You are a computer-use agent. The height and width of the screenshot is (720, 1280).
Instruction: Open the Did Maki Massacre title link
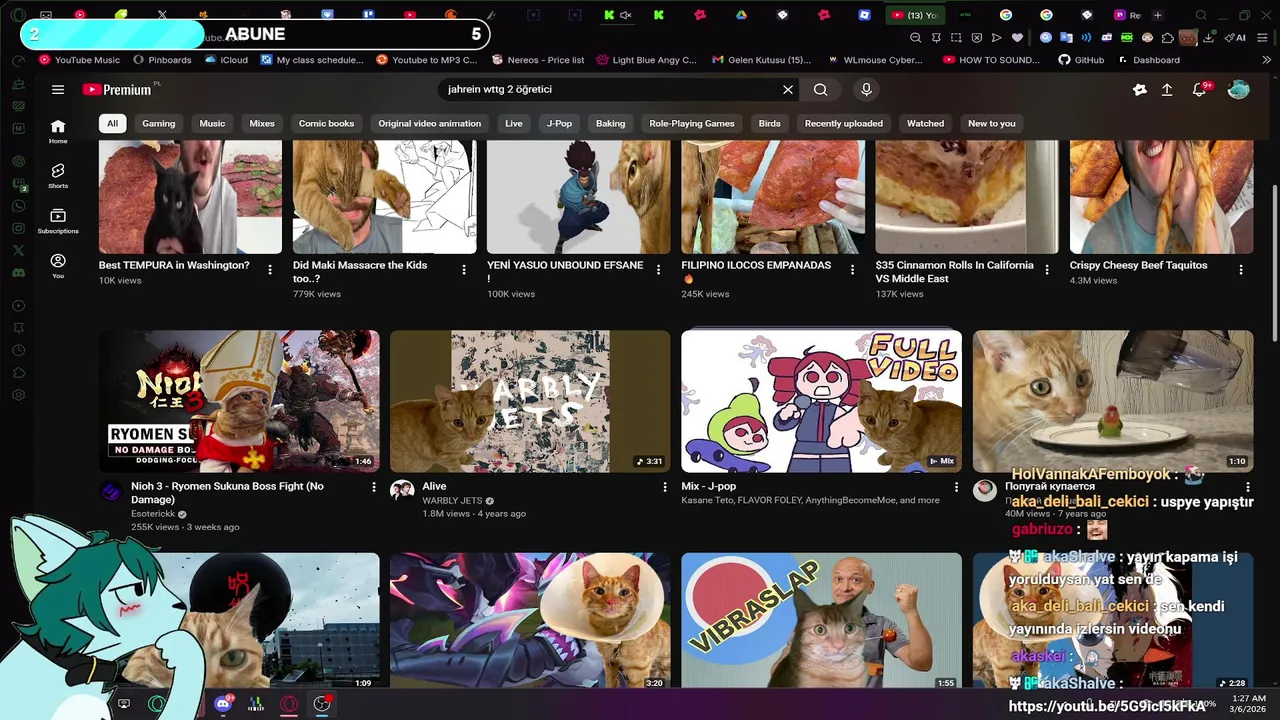click(360, 272)
